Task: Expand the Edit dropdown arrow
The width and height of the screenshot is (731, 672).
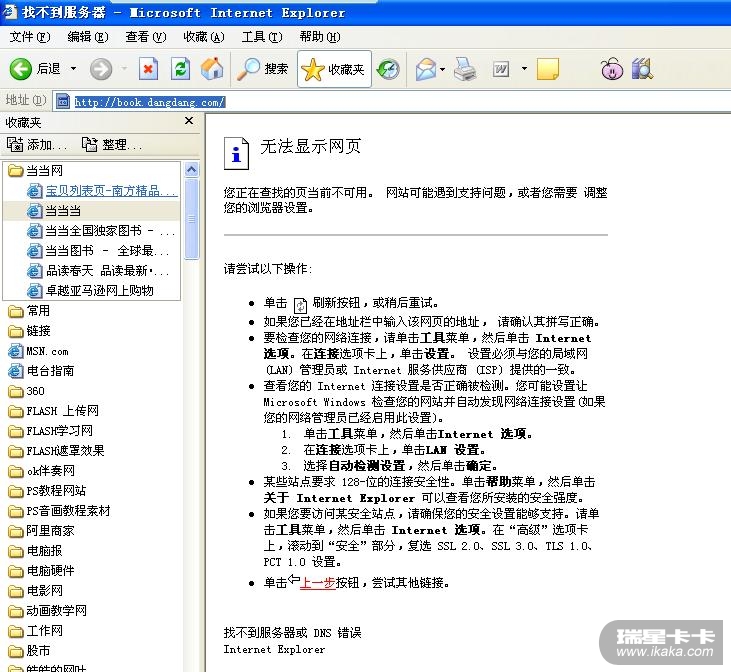Action: (x=524, y=69)
